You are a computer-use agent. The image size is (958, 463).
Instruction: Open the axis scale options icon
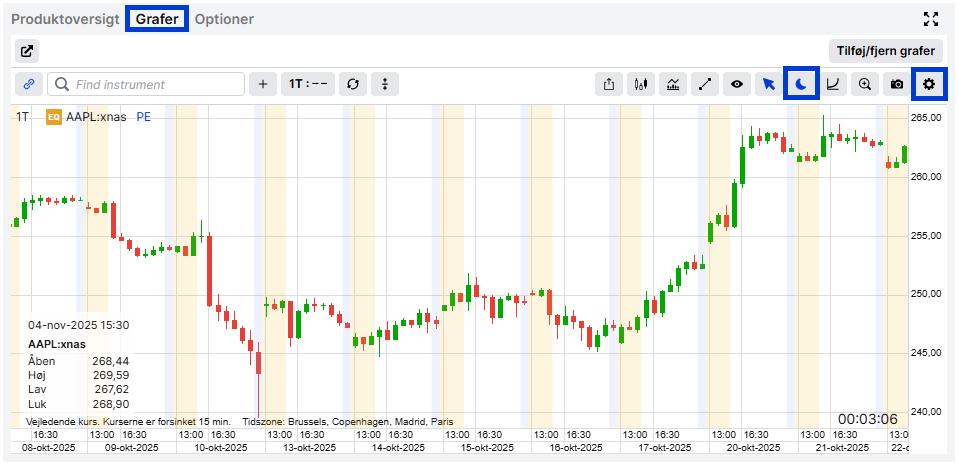point(833,85)
